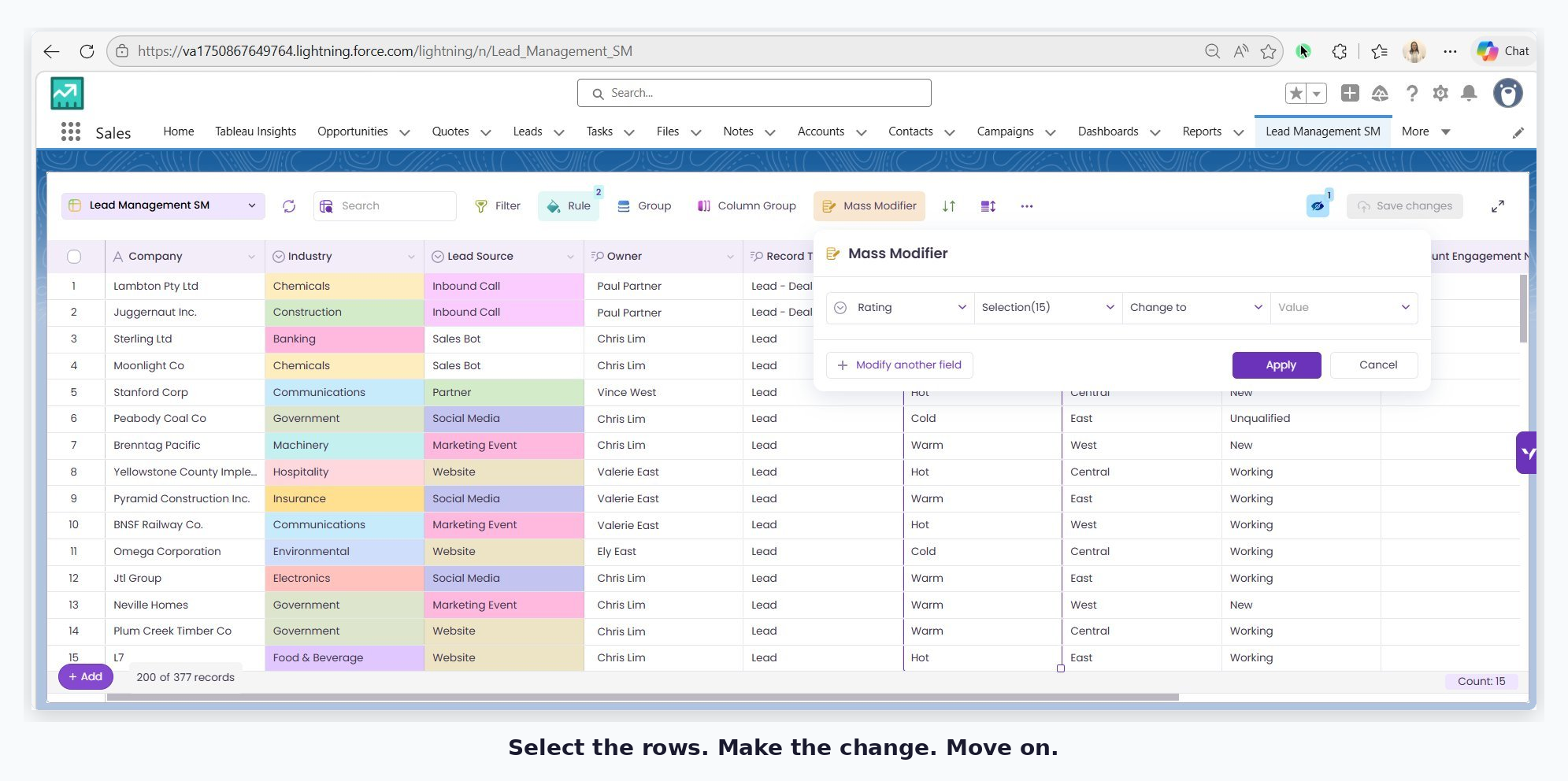This screenshot has width=1568, height=781.
Task: Open the Value dropdown
Action: tap(1344, 308)
